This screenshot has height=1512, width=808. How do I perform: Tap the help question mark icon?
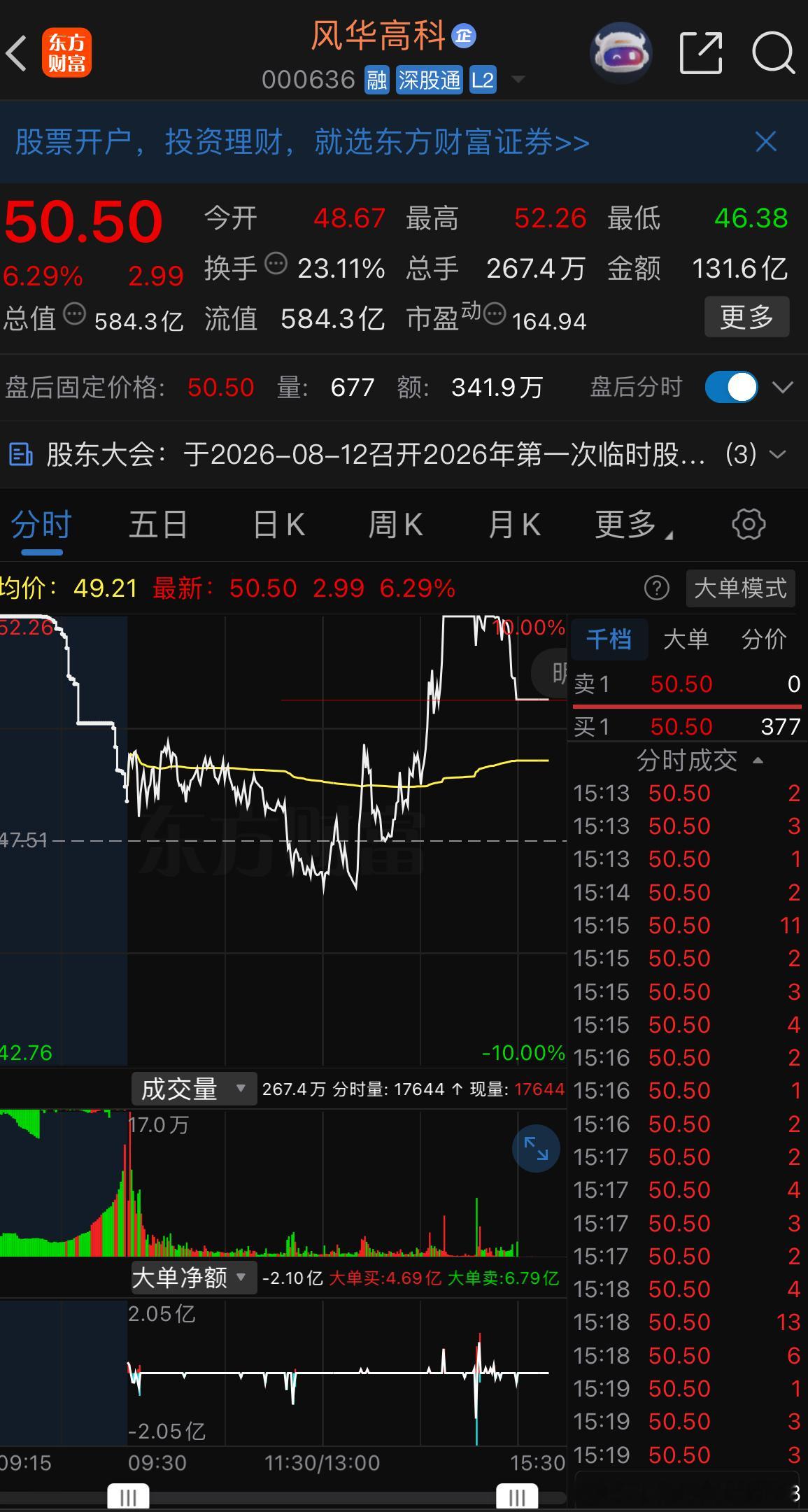[x=656, y=588]
